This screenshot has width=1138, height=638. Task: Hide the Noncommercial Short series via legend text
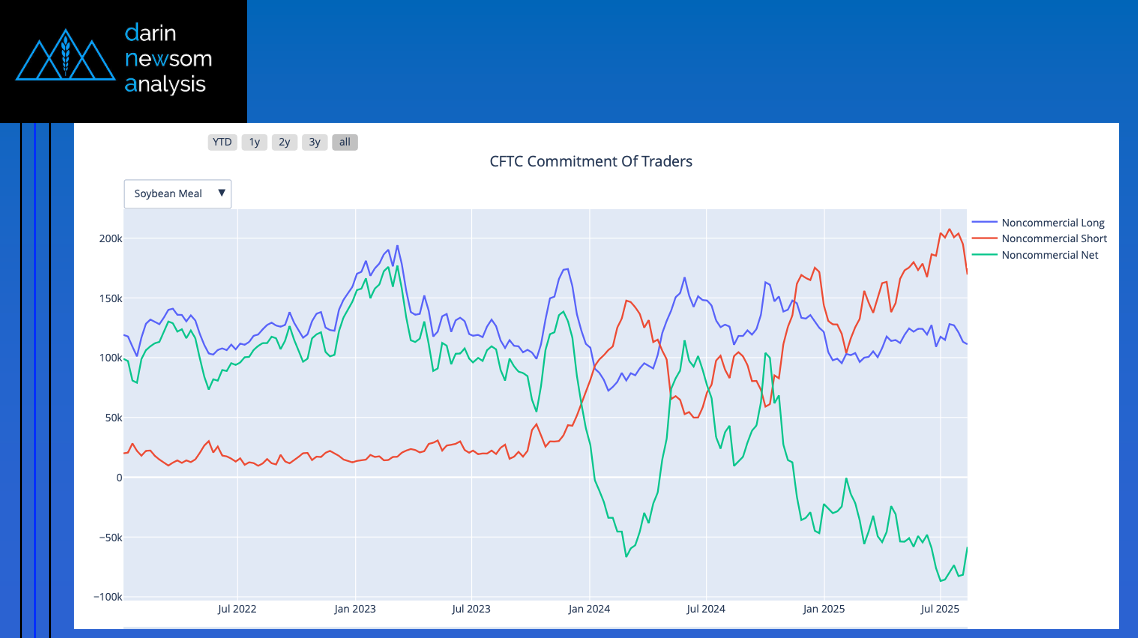click(1053, 239)
